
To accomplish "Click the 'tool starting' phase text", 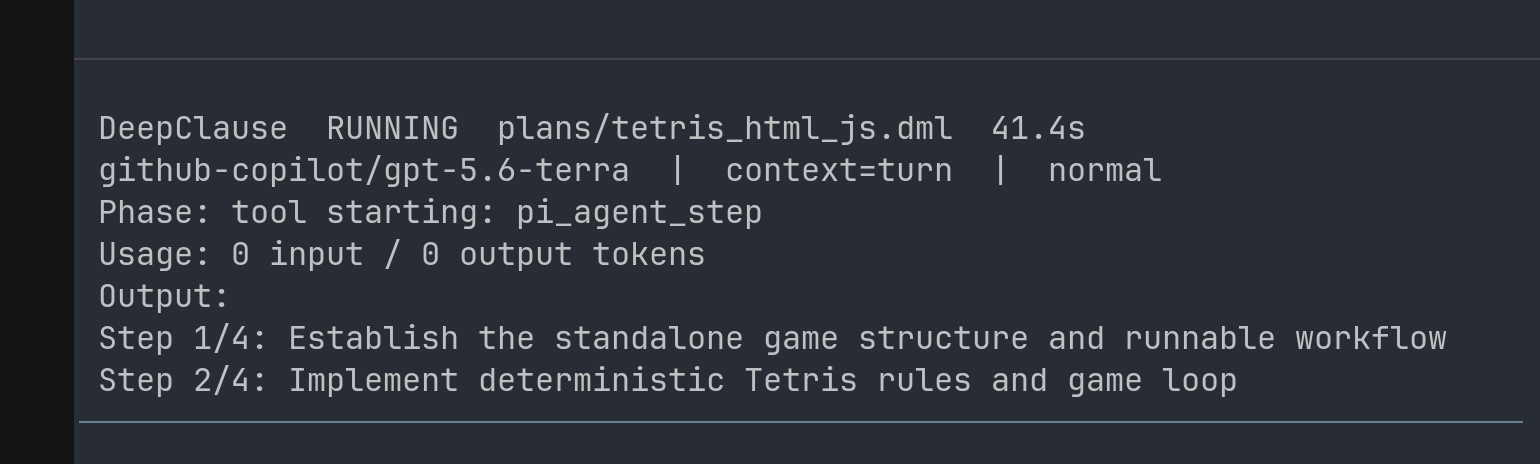I will 364,213.
